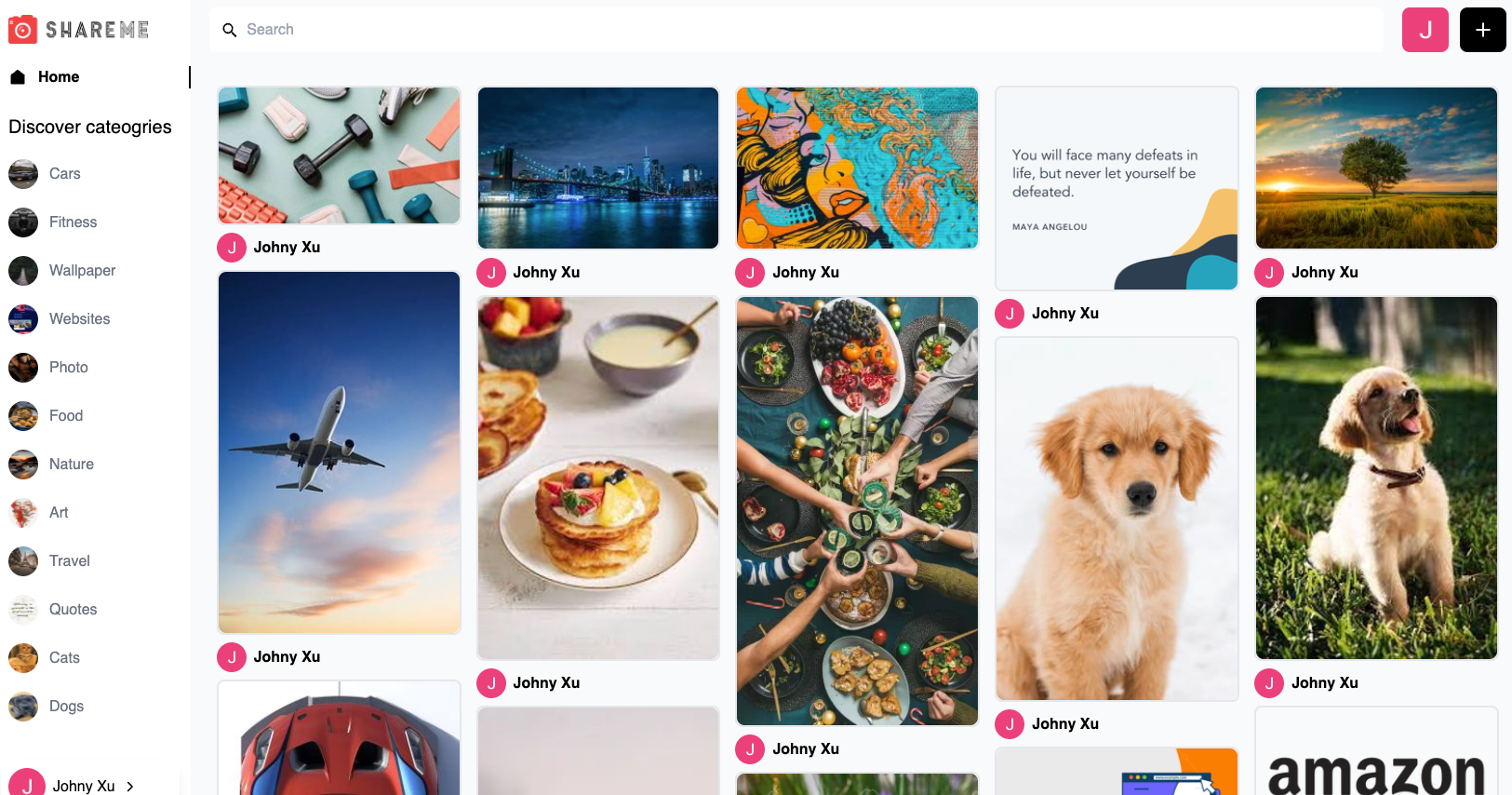Screen dimensions: 1512x795
Task: Select the Cars category icon
Action: pyautogui.click(x=23, y=174)
